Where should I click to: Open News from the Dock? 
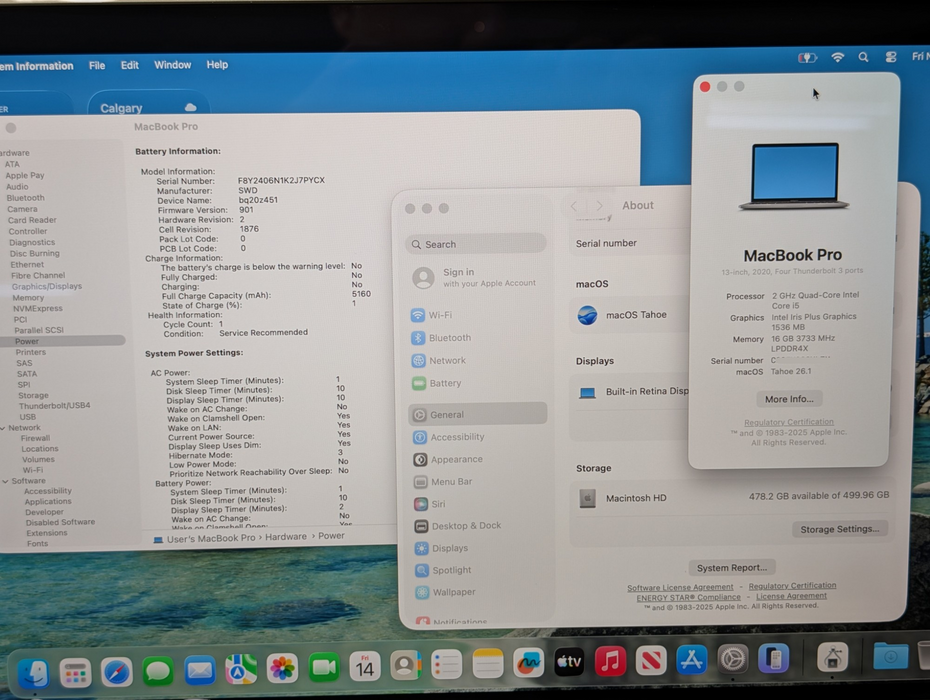point(651,660)
